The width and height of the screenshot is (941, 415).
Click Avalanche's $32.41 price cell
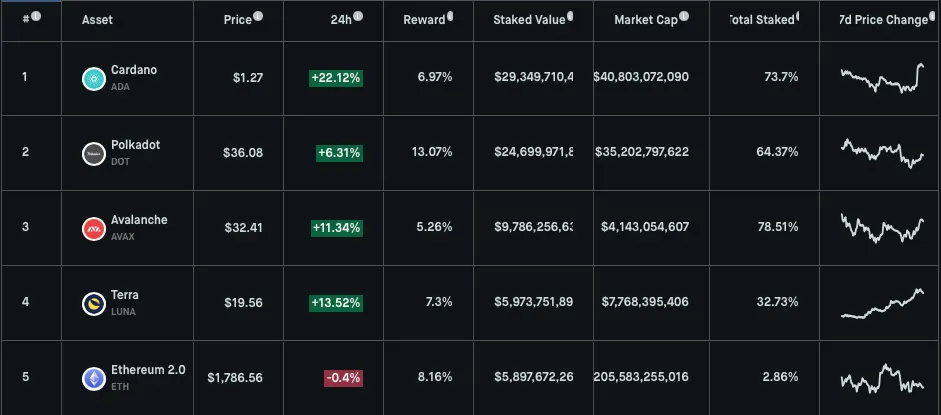tap(243, 228)
